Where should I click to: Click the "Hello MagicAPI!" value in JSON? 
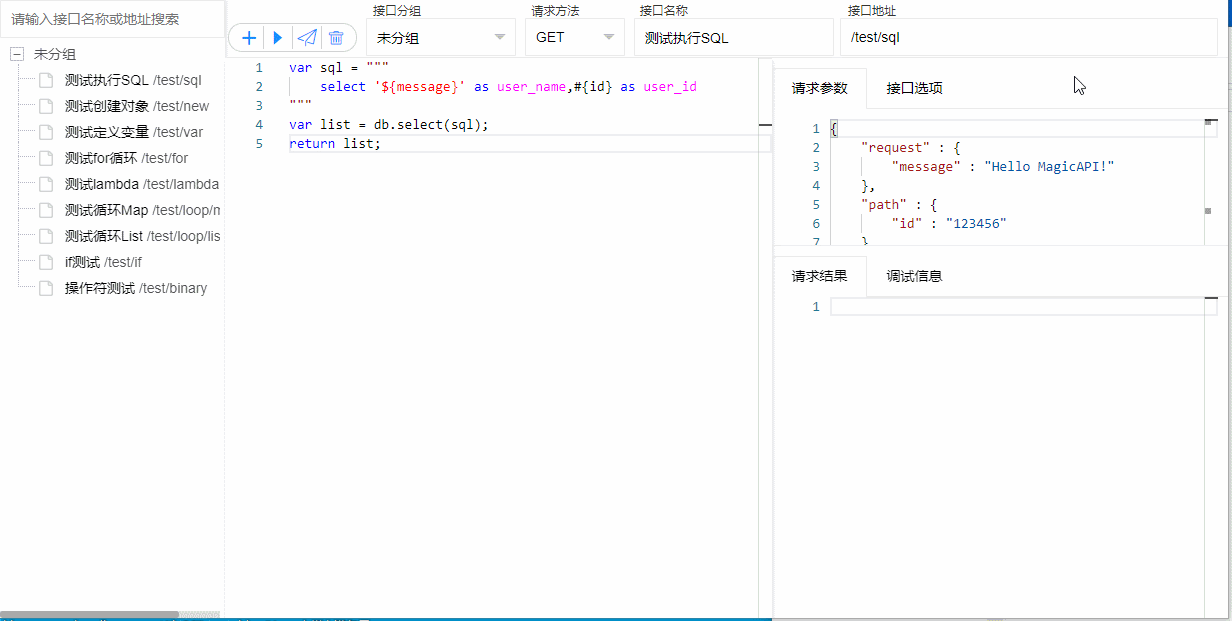point(1048,167)
